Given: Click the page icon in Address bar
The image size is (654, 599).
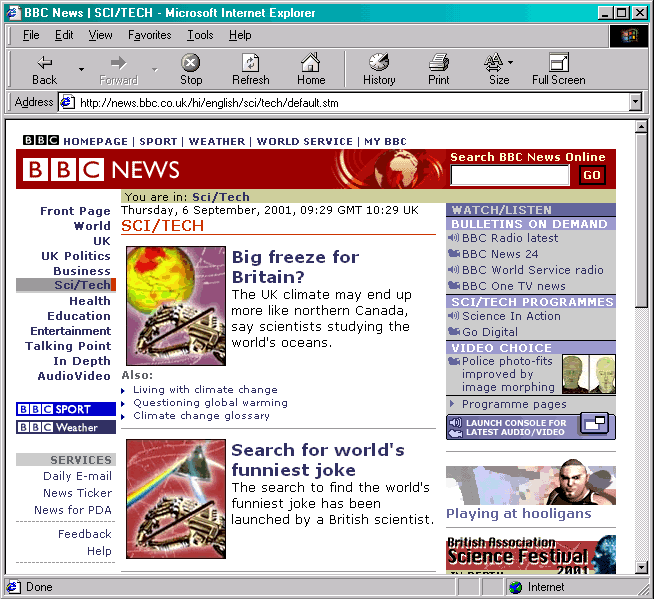Looking at the screenshot, I should [68, 102].
